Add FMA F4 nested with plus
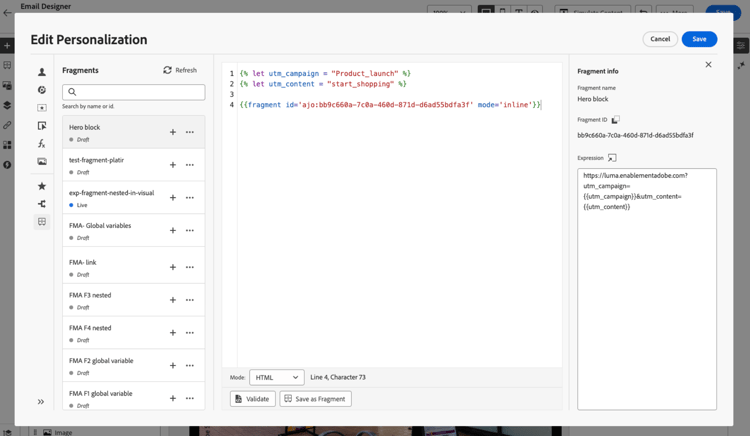The width and height of the screenshot is (750, 436). (173, 333)
